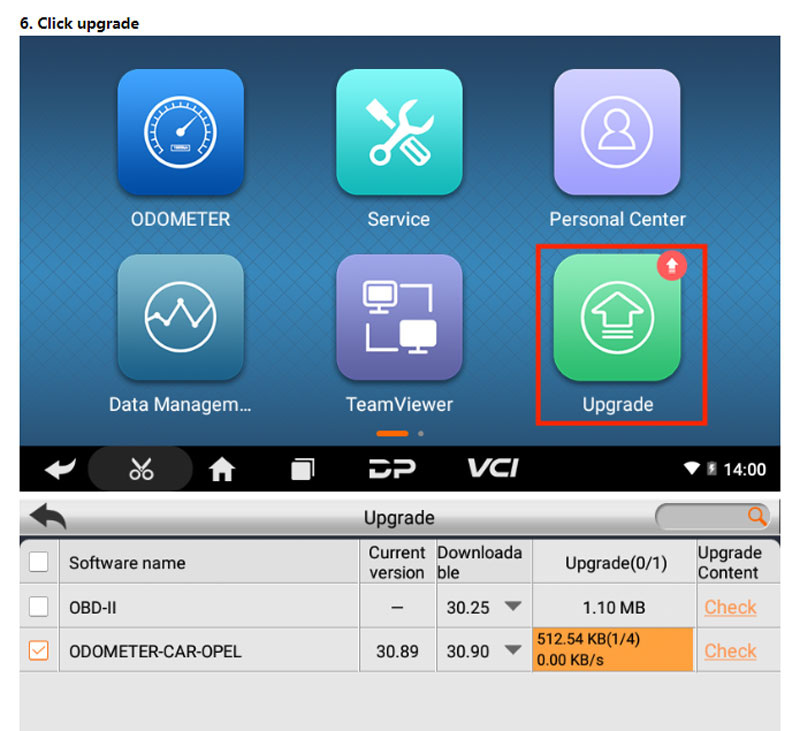The image size is (800, 731).
Task: Click the Personal Center label text
Action: (x=617, y=219)
